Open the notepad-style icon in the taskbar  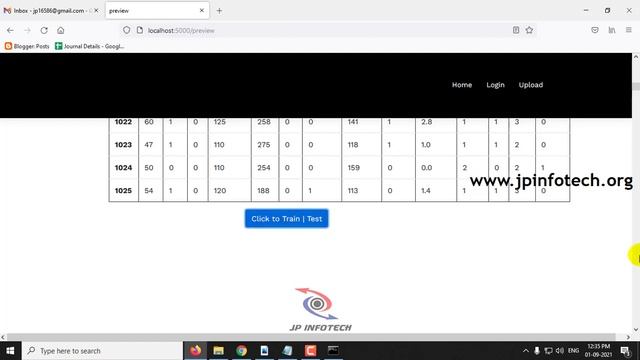pos(287,351)
